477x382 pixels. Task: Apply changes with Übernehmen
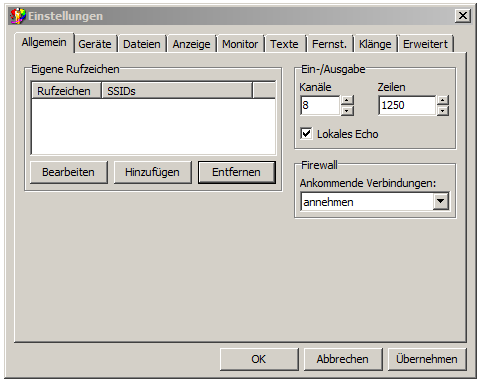pyautogui.click(x=427, y=359)
